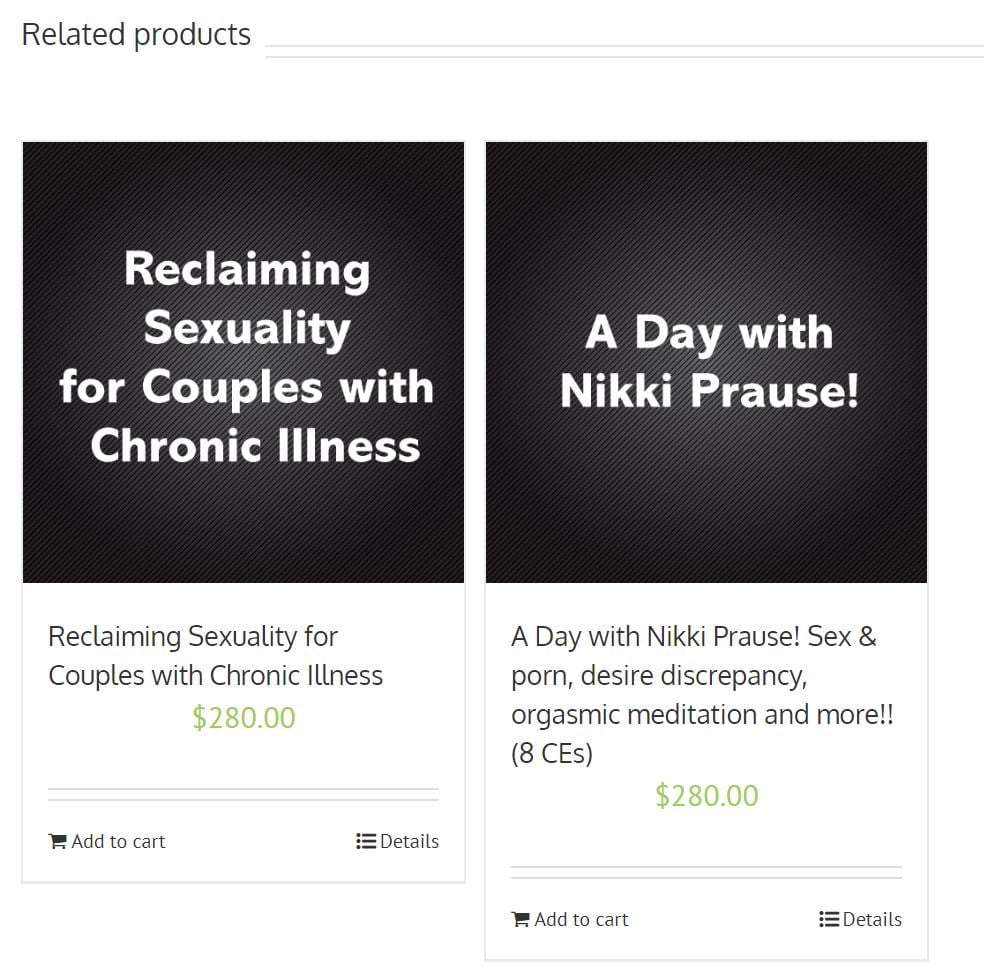Click the list icon beside Details for Reclaiming Sexuality

[x=366, y=842]
